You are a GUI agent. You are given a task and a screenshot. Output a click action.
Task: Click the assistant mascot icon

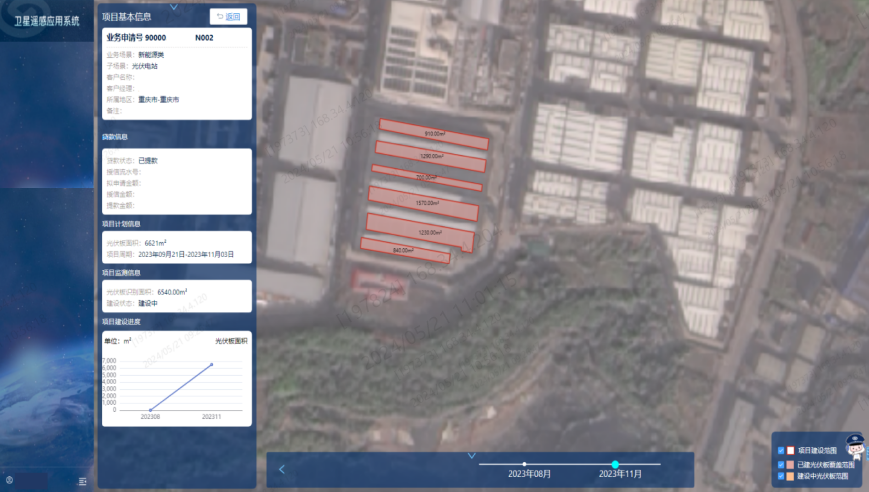[x=854, y=444]
